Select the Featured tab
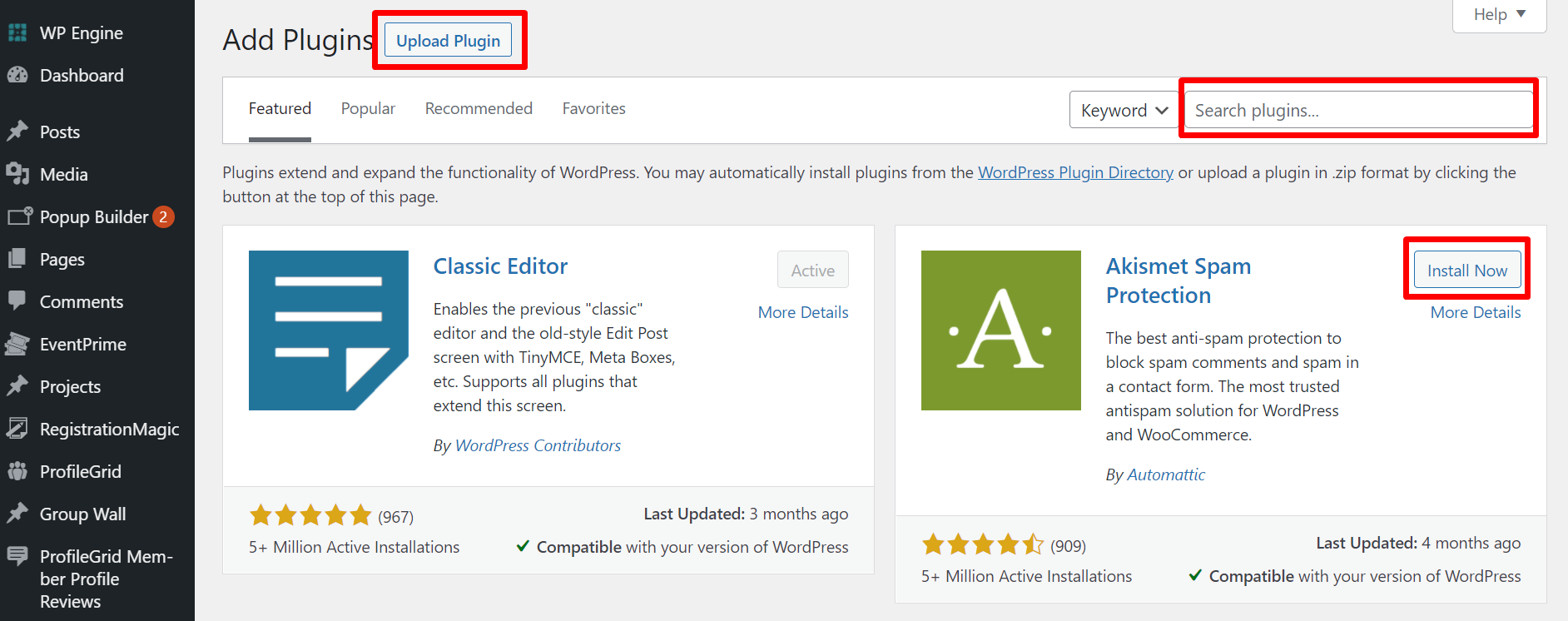 [x=280, y=109]
